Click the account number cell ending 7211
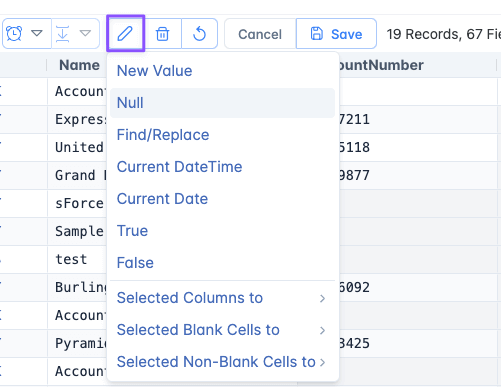This screenshot has width=501, height=387. (x=418, y=119)
